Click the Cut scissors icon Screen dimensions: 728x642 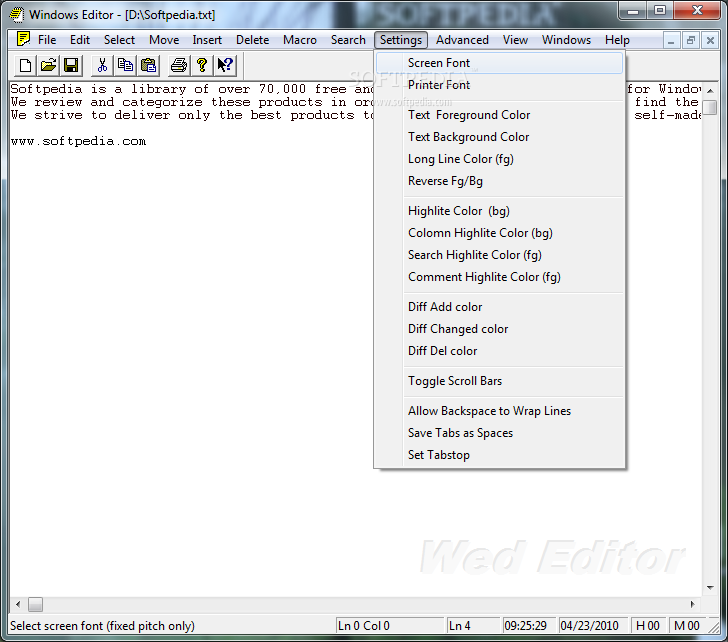102,65
